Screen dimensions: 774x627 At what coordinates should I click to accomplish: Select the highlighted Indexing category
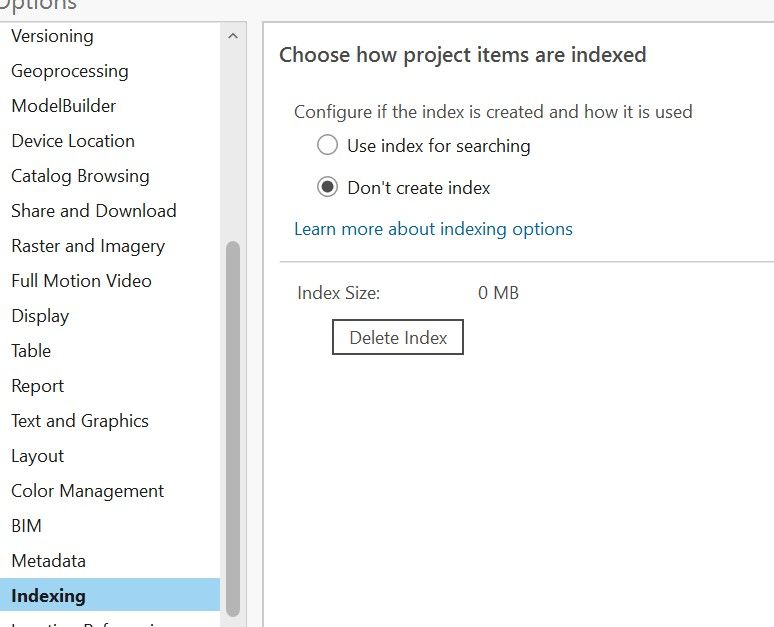click(x=48, y=596)
